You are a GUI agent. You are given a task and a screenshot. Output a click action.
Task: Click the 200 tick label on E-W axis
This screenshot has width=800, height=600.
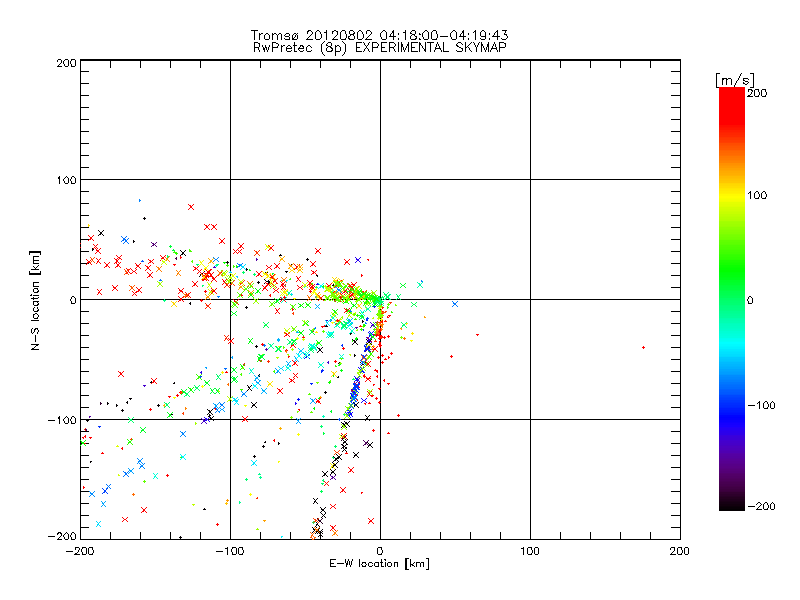(680, 551)
